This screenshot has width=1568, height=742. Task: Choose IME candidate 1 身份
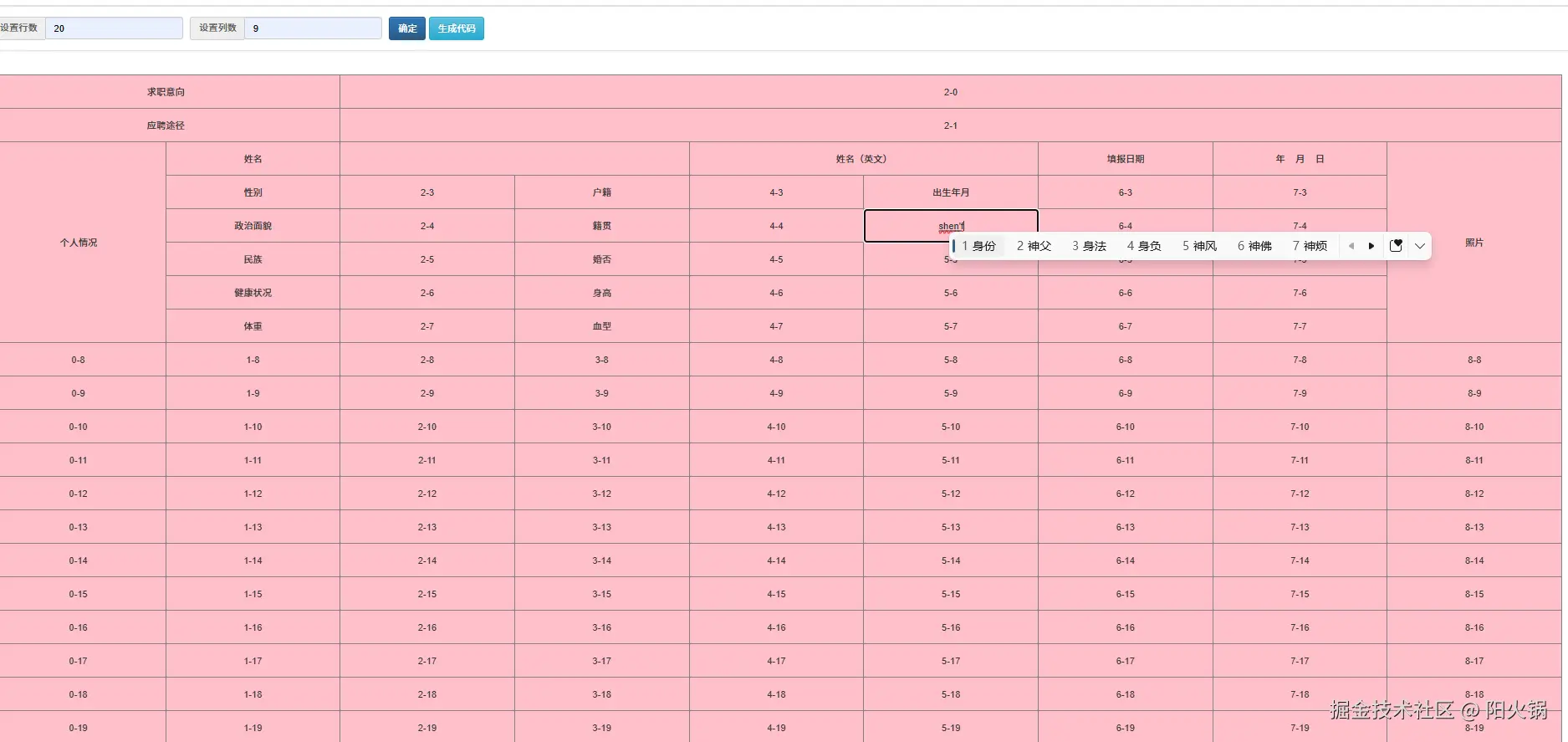pos(978,246)
